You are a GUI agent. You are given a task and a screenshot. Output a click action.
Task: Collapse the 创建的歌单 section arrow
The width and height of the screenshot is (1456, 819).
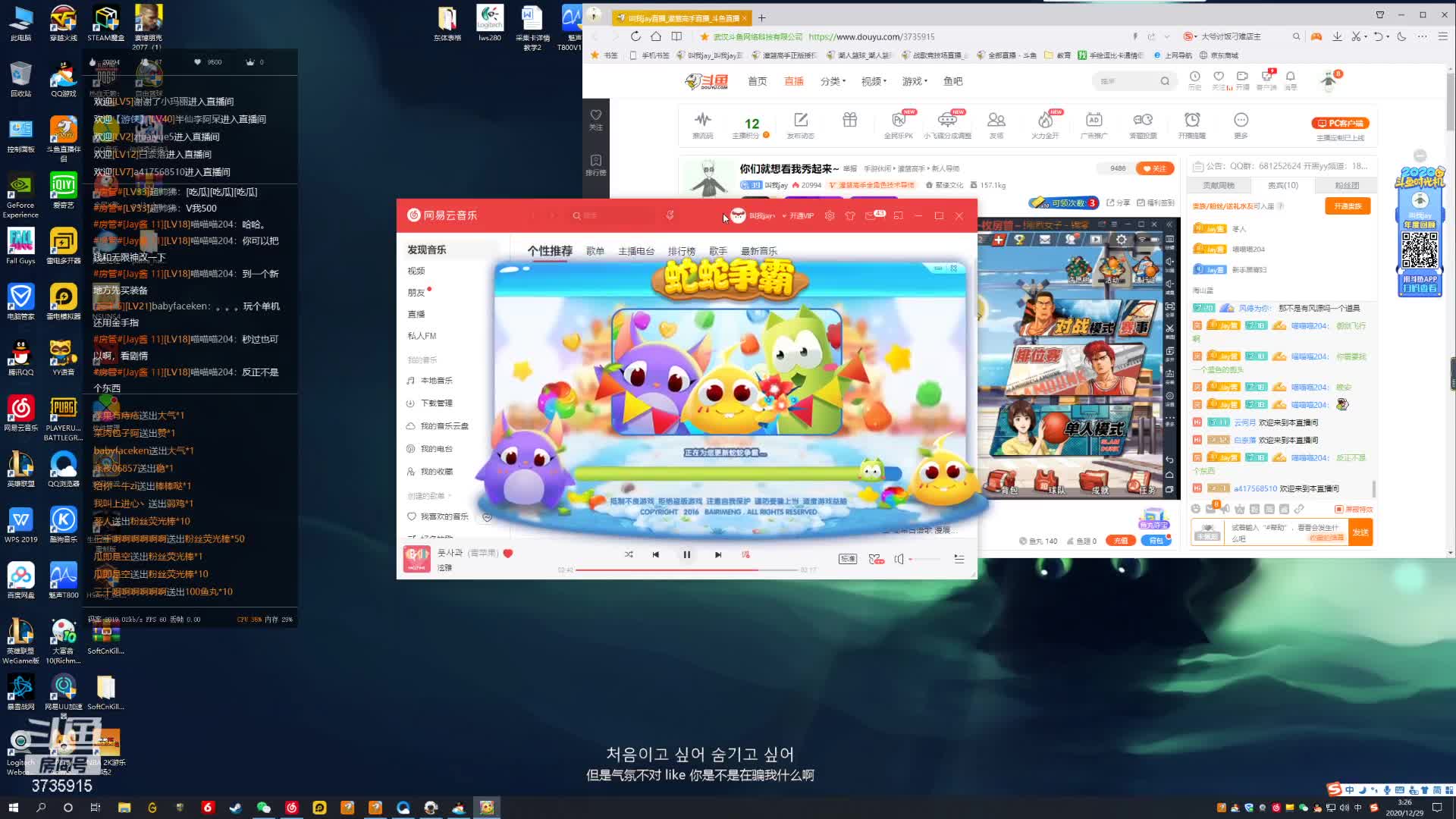tap(450, 496)
